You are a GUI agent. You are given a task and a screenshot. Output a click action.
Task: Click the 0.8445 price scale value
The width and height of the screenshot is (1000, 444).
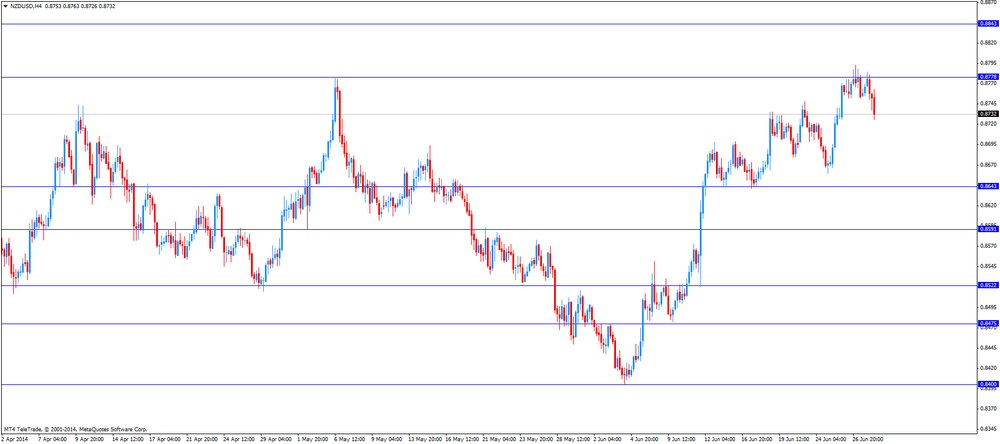click(x=988, y=348)
